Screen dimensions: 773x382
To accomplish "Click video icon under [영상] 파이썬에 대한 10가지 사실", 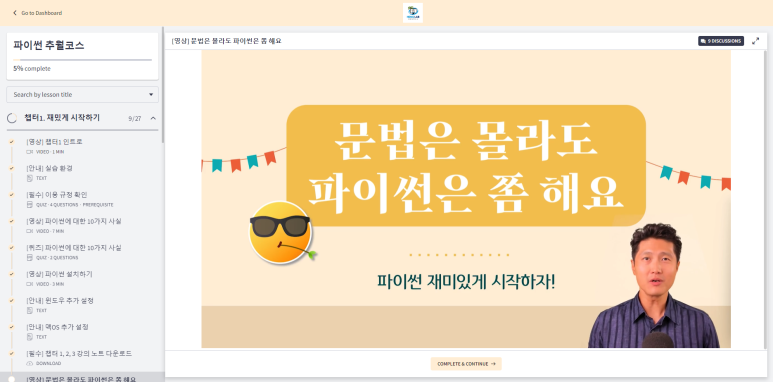I will pyautogui.click(x=30, y=231).
